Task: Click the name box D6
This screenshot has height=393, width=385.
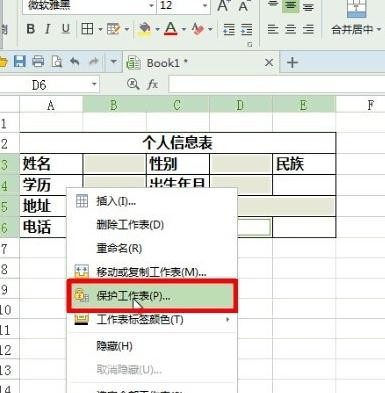Action: tap(39, 85)
